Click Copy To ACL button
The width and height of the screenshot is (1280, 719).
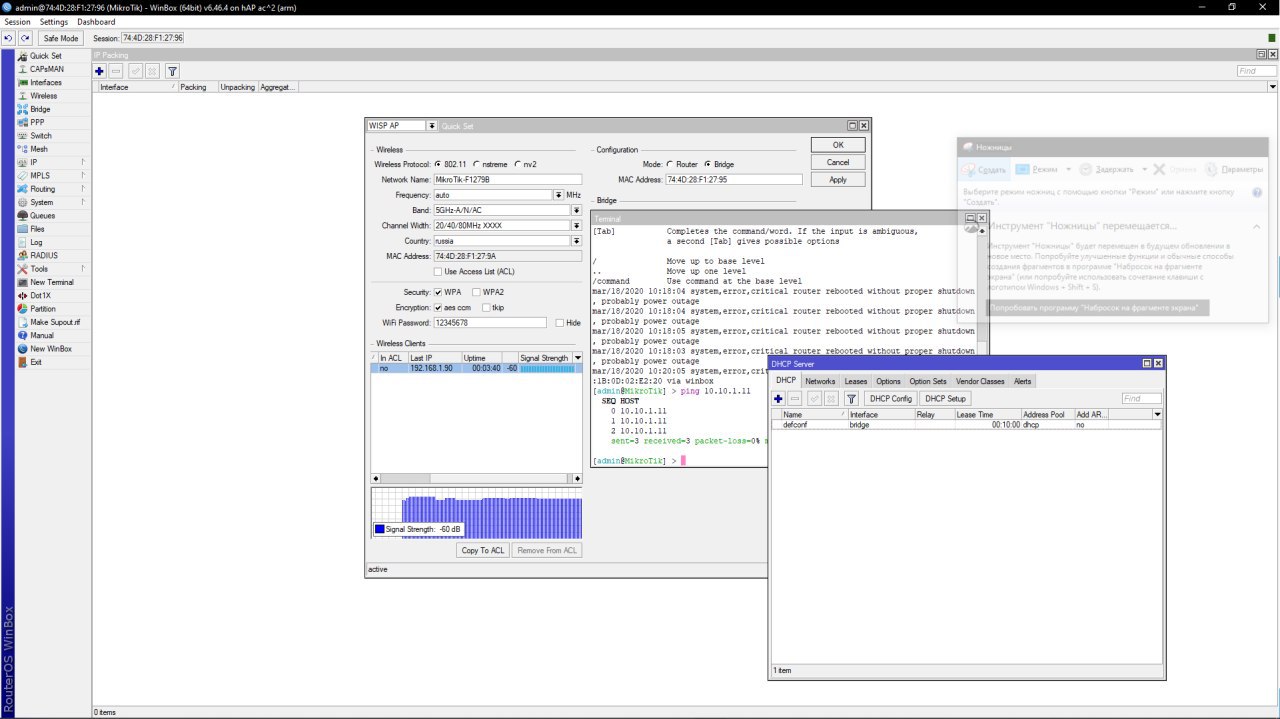(483, 550)
